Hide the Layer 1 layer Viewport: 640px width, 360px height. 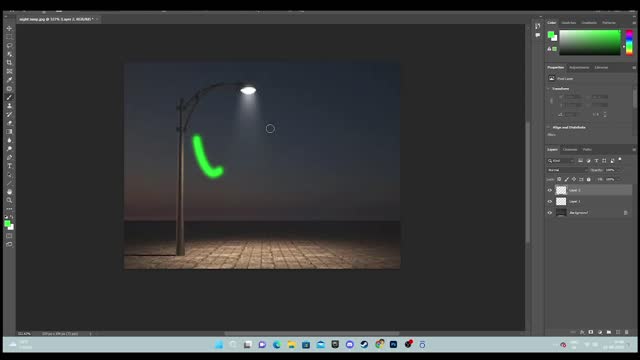(549, 202)
